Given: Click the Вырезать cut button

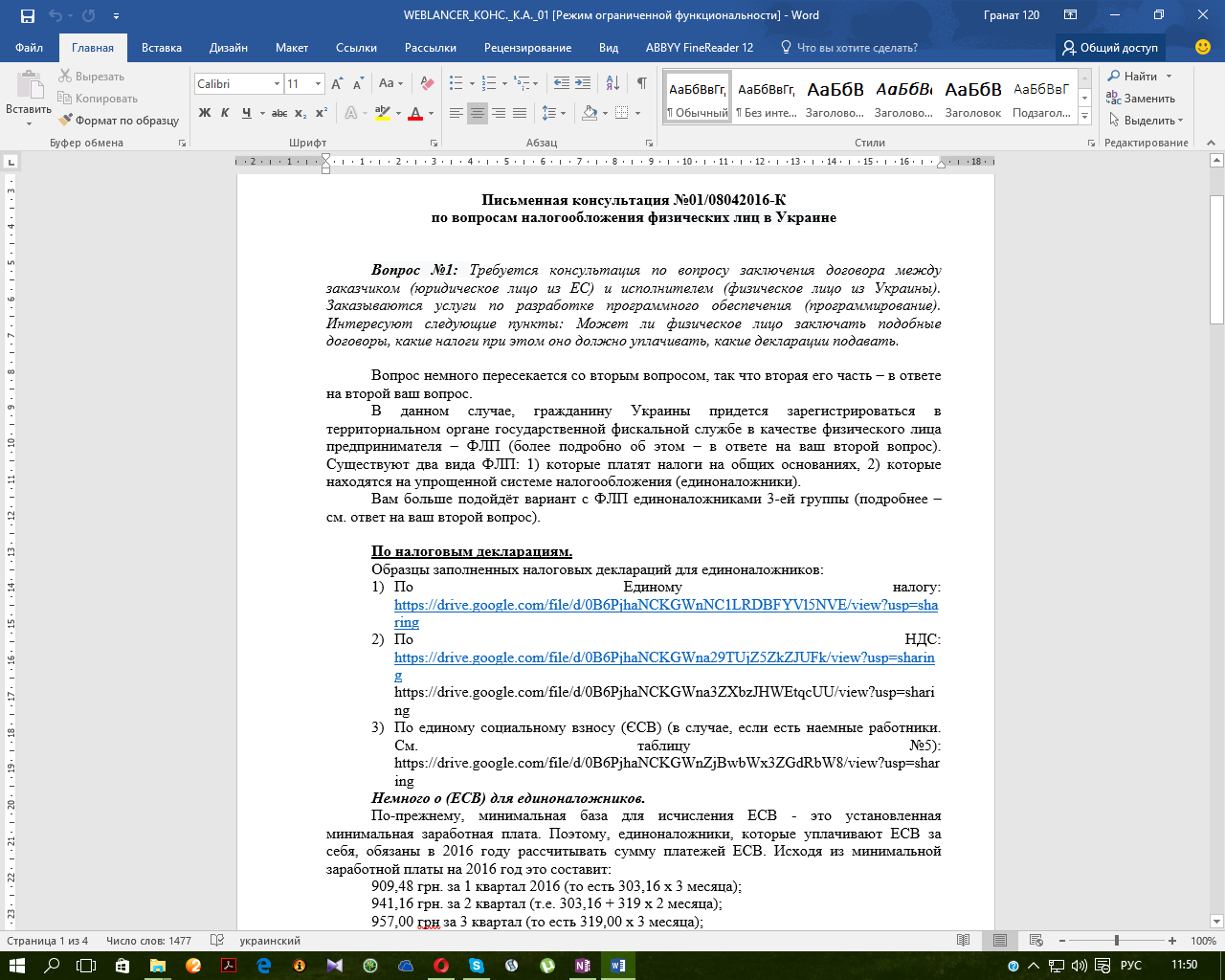Looking at the screenshot, I should tap(91, 77).
